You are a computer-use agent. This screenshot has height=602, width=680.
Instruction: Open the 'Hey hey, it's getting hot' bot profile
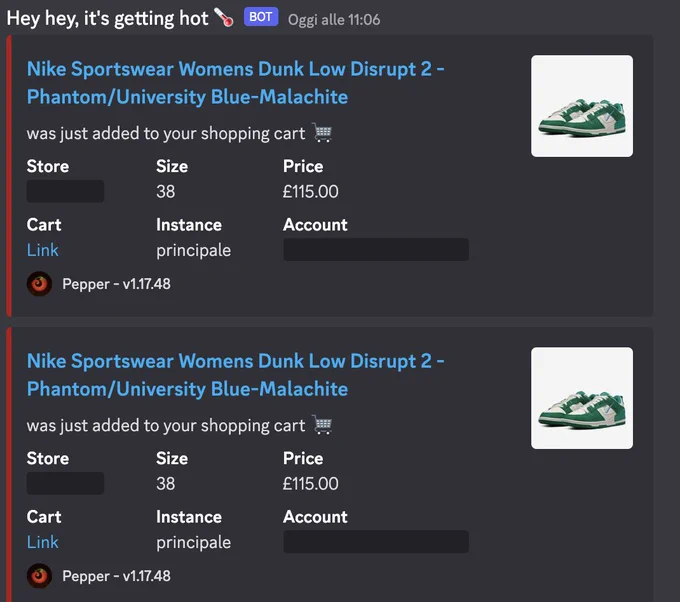click(x=107, y=19)
